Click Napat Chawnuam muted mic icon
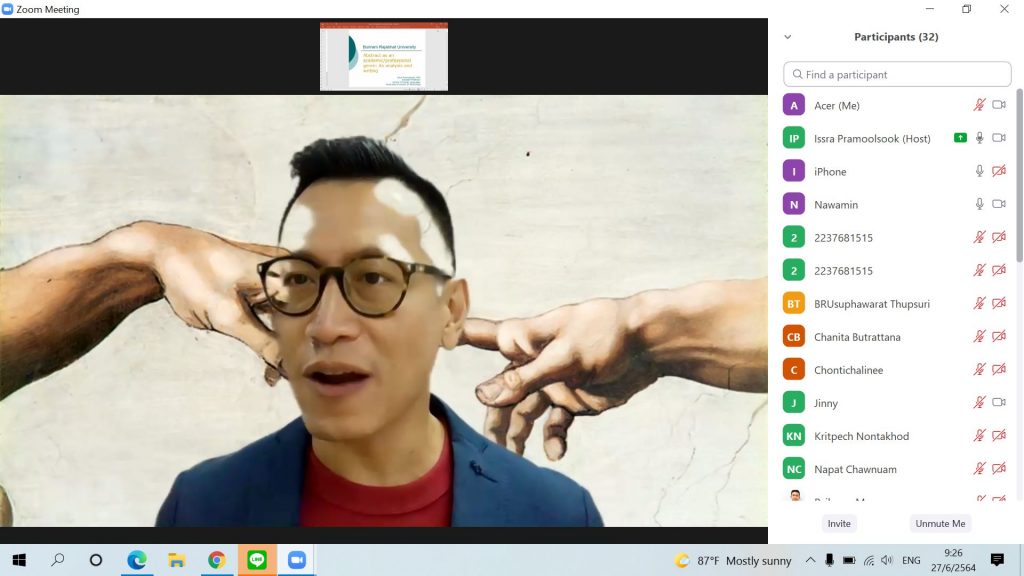1024x576 pixels. (x=979, y=469)
